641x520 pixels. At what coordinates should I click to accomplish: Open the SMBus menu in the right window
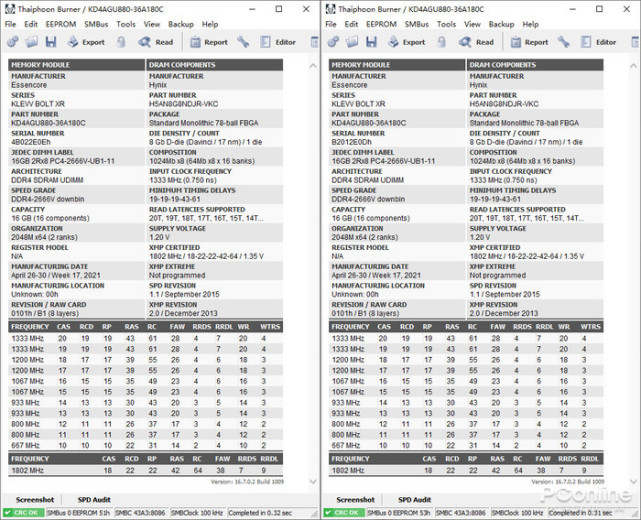[x=417, y=25]
